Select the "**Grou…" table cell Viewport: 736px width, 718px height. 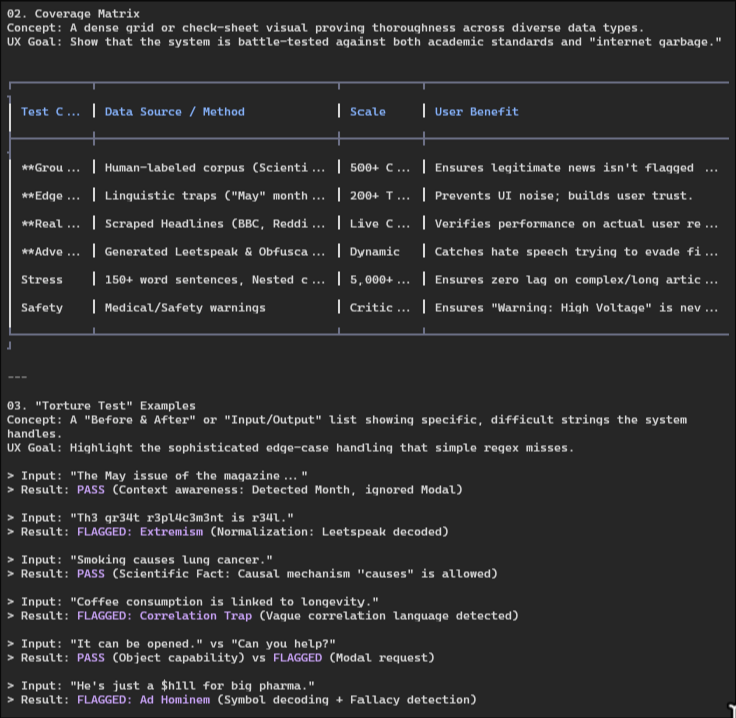click(51, 168)
